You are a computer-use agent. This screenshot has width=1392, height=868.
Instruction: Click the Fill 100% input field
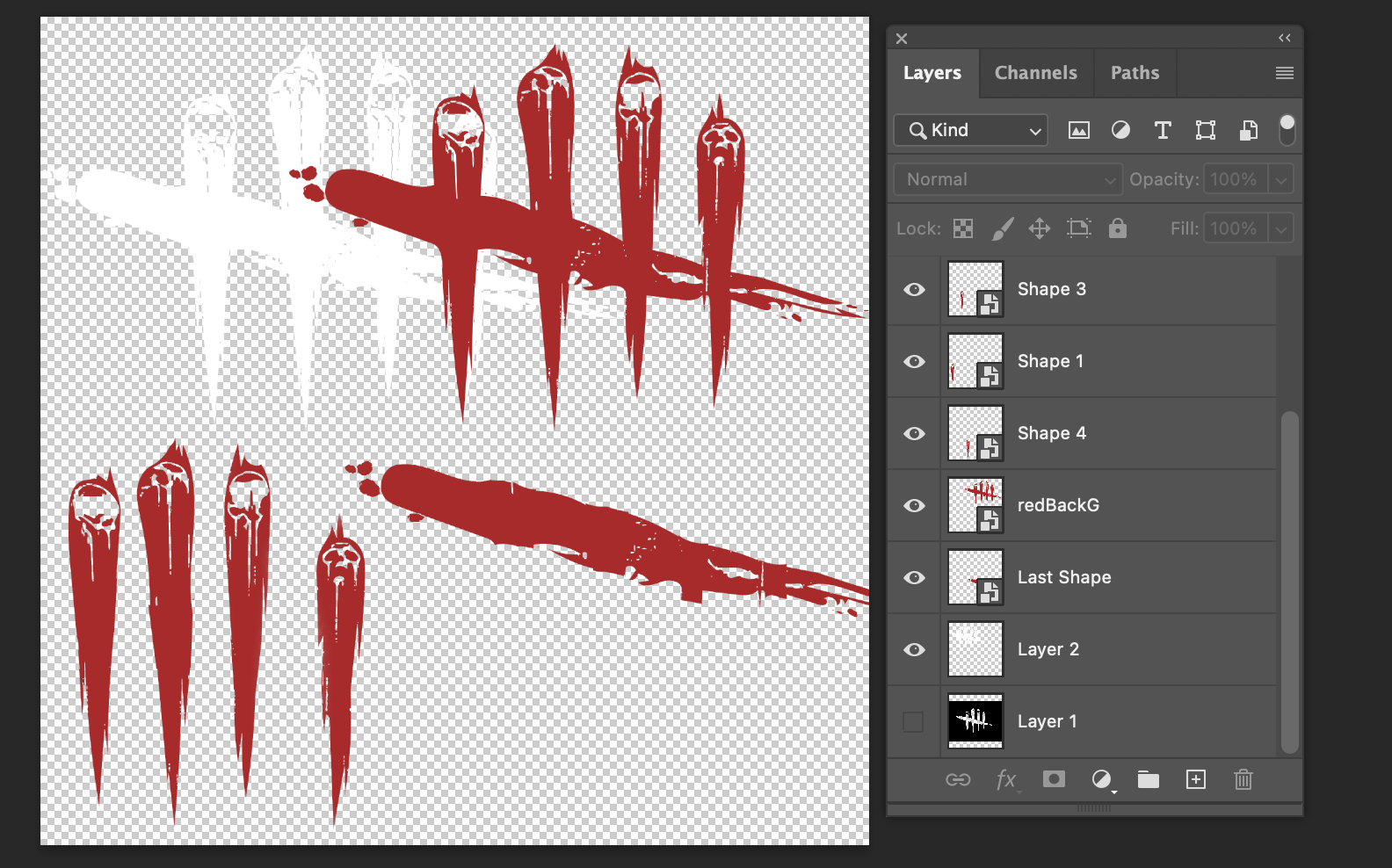[1236, 228]
